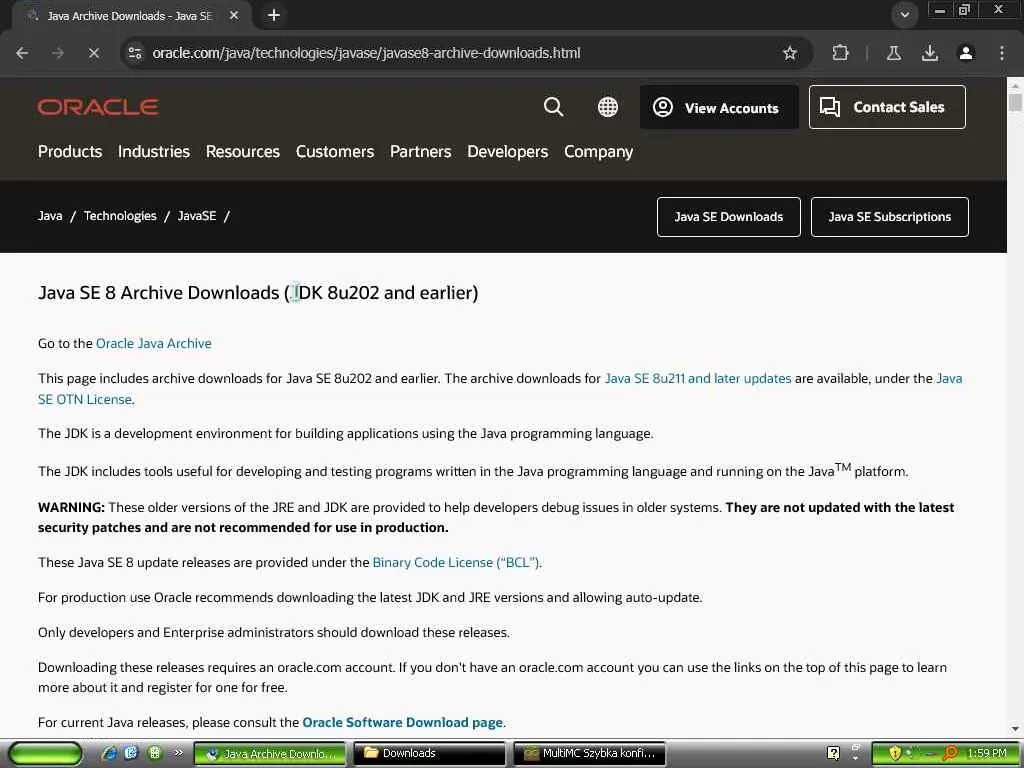Open Java SE 8u211 and later updates link

pyautogui.click(x=697, y=379)
